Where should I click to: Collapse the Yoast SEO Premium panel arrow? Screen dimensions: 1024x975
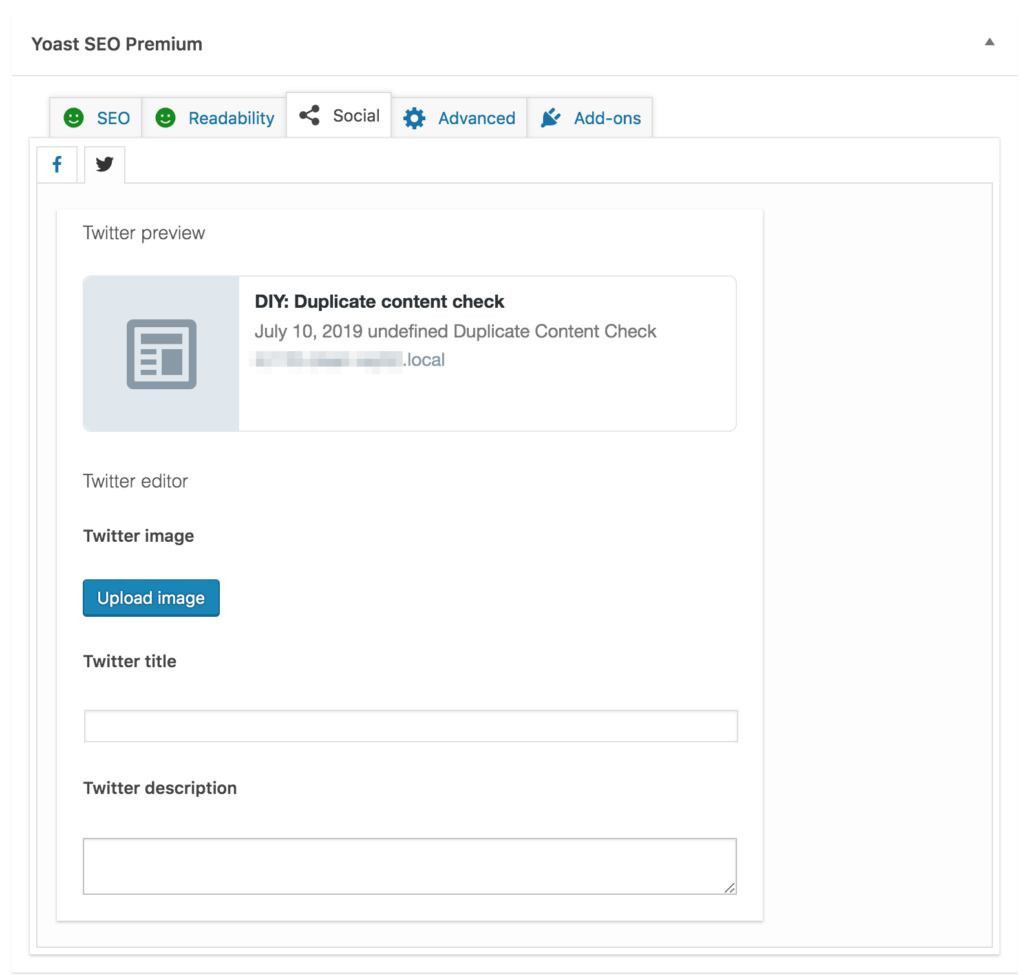tap(989, 42)
